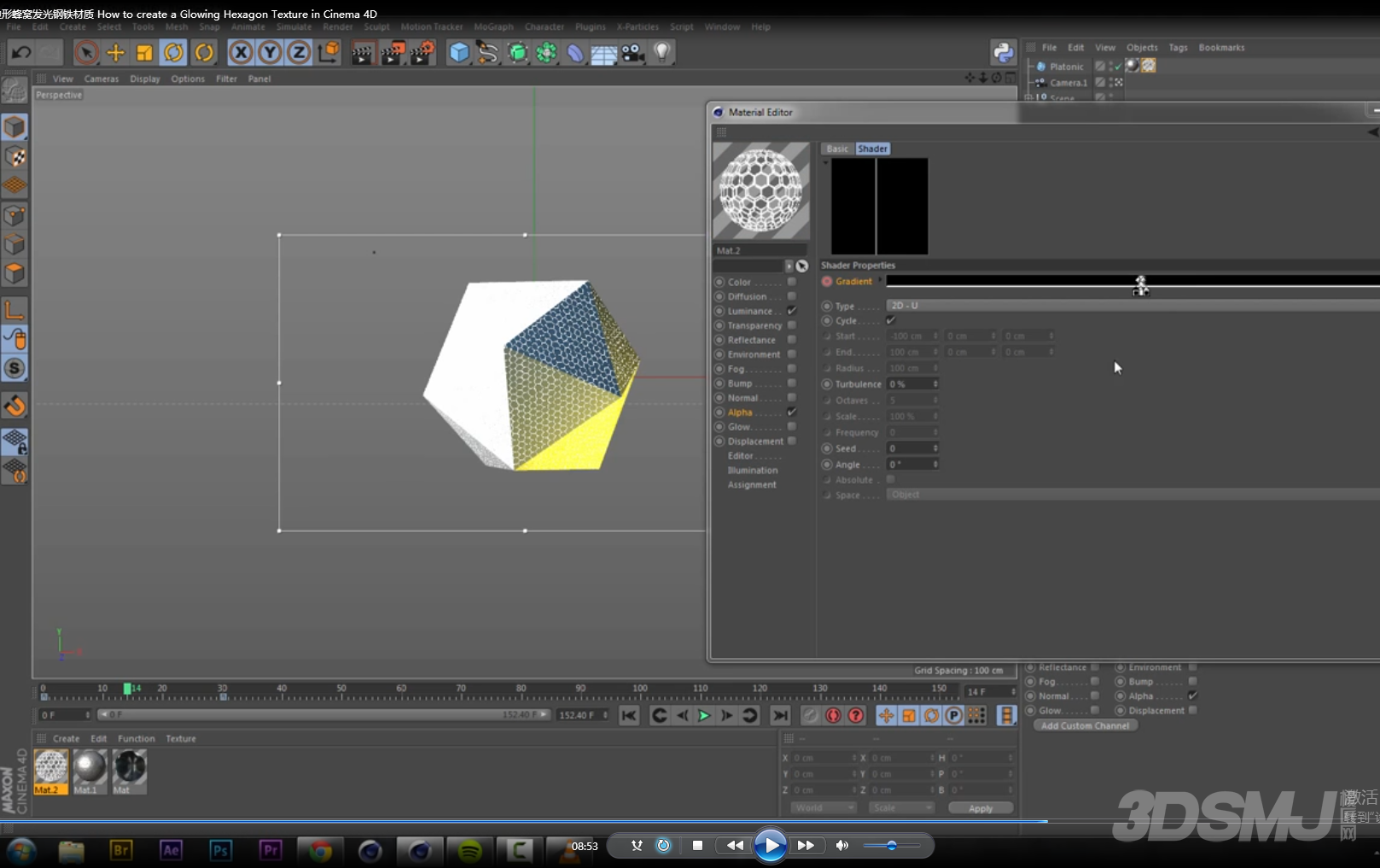Click the Spline pen tool icon
1380x868 pixels.
[487, 53]
